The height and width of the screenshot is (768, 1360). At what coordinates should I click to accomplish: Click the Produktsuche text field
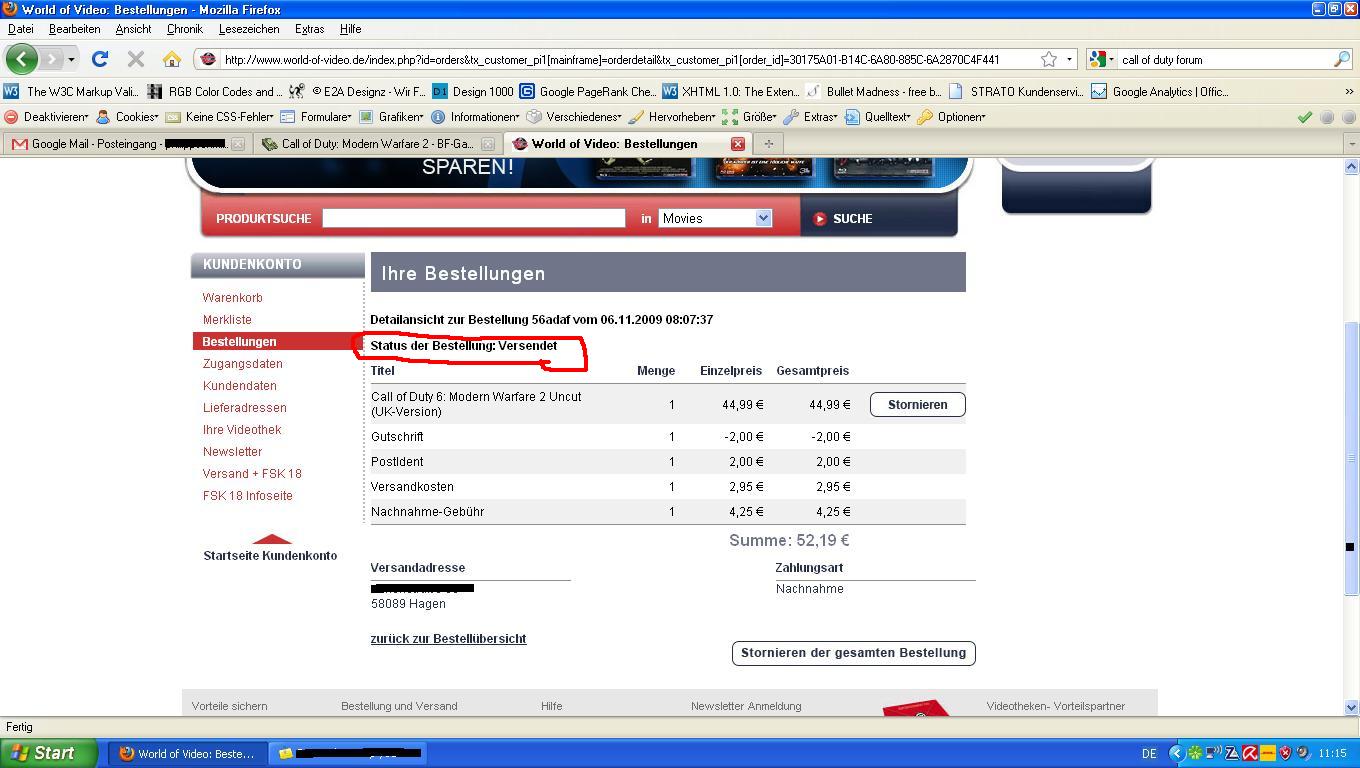click(474, 218)
